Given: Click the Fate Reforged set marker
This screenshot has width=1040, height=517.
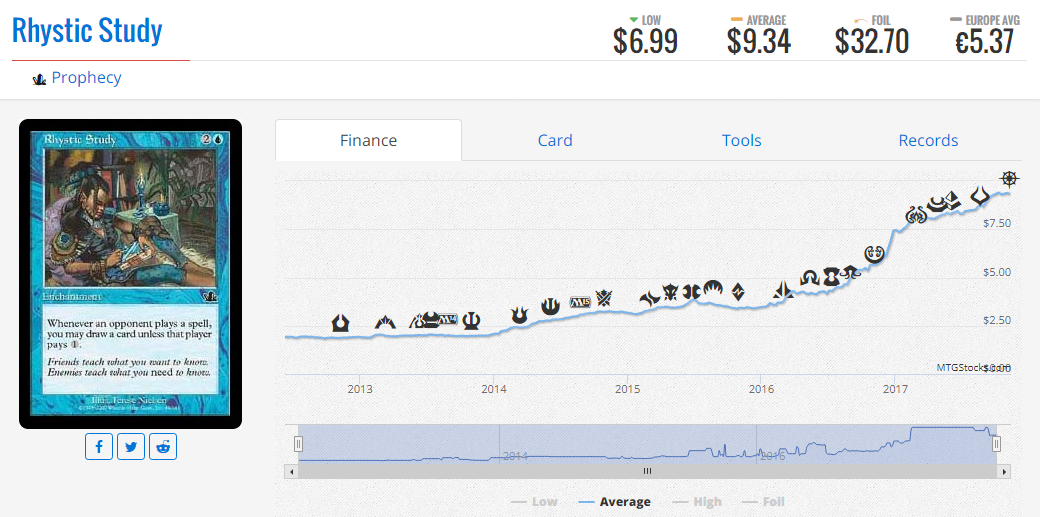Looking at the screenshot, I should coord(649,298).
